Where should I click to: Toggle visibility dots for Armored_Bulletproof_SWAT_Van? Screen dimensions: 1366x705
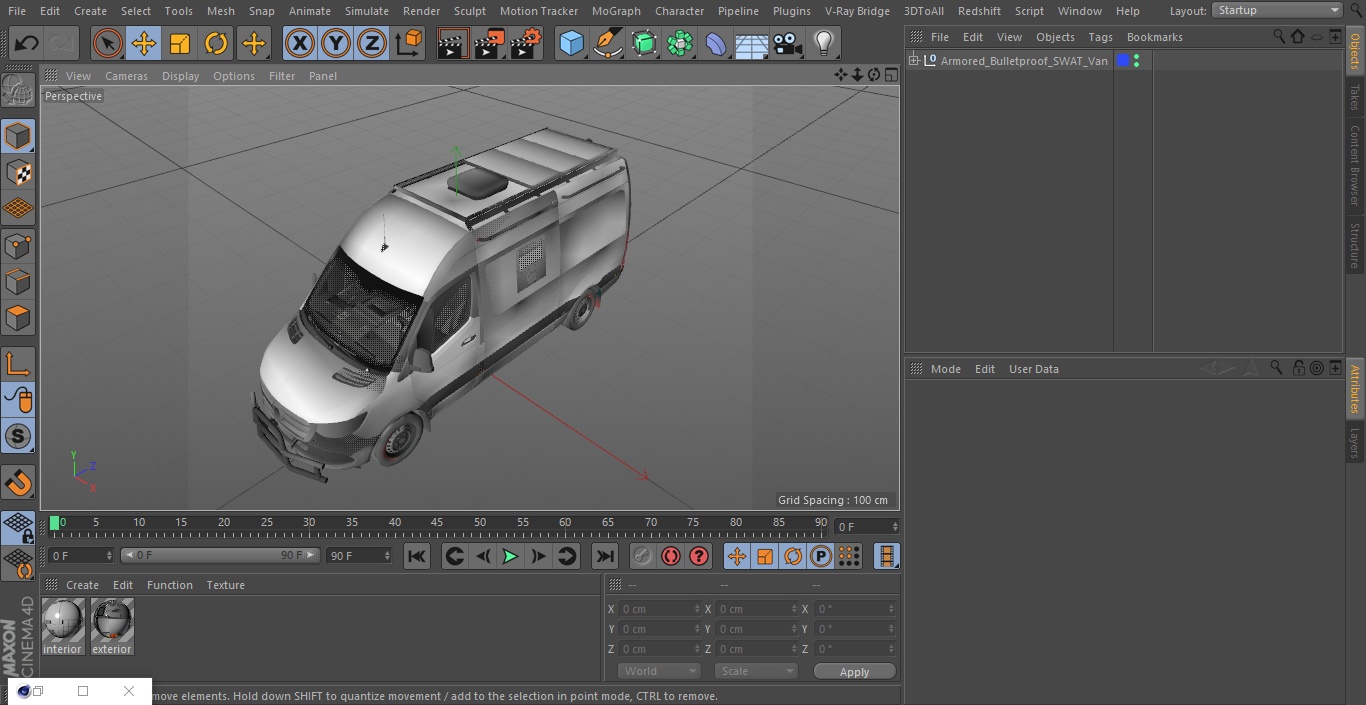(1136, 61)
